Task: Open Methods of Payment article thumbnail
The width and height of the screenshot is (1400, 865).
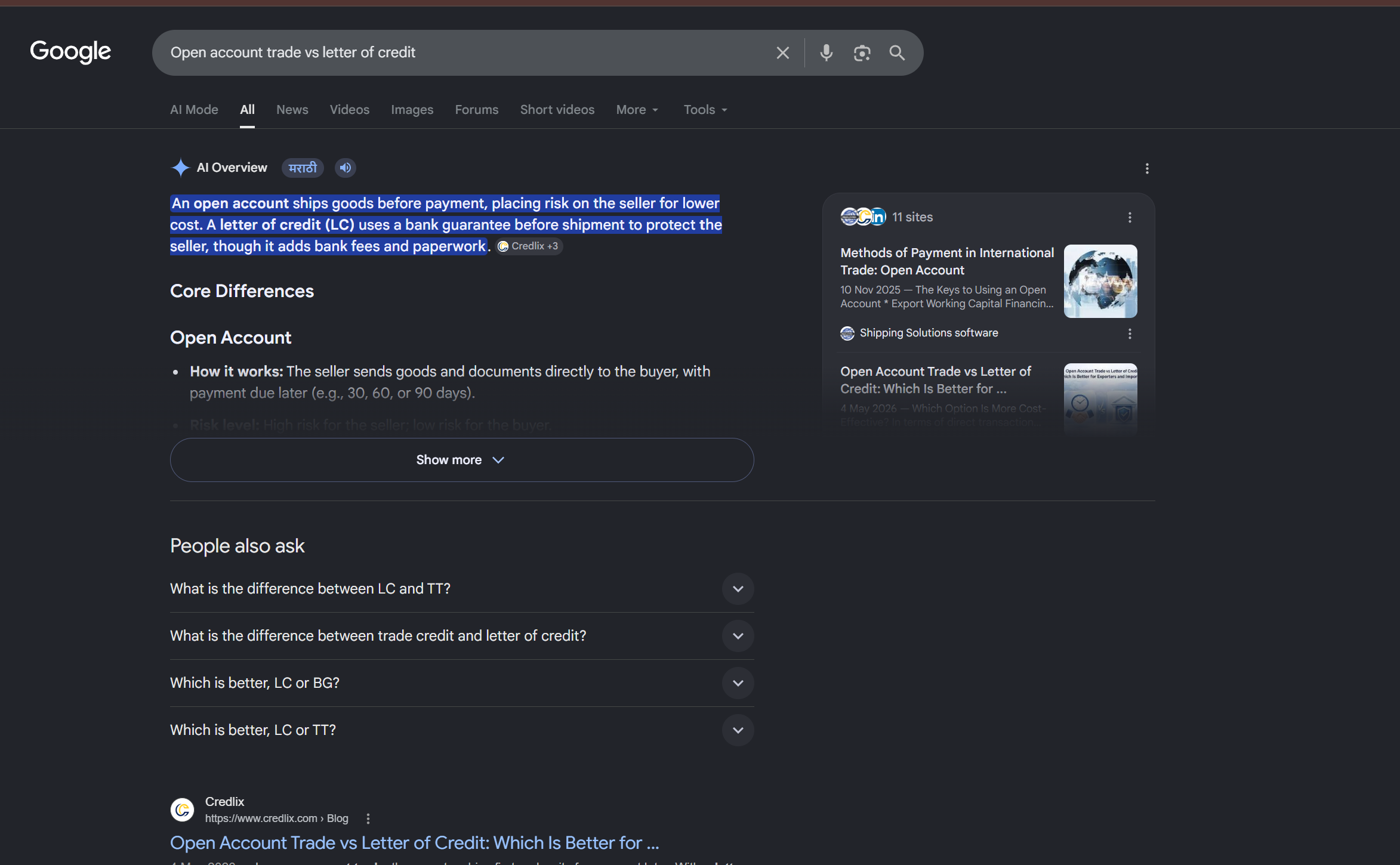Action: (x=1100, y=281)
